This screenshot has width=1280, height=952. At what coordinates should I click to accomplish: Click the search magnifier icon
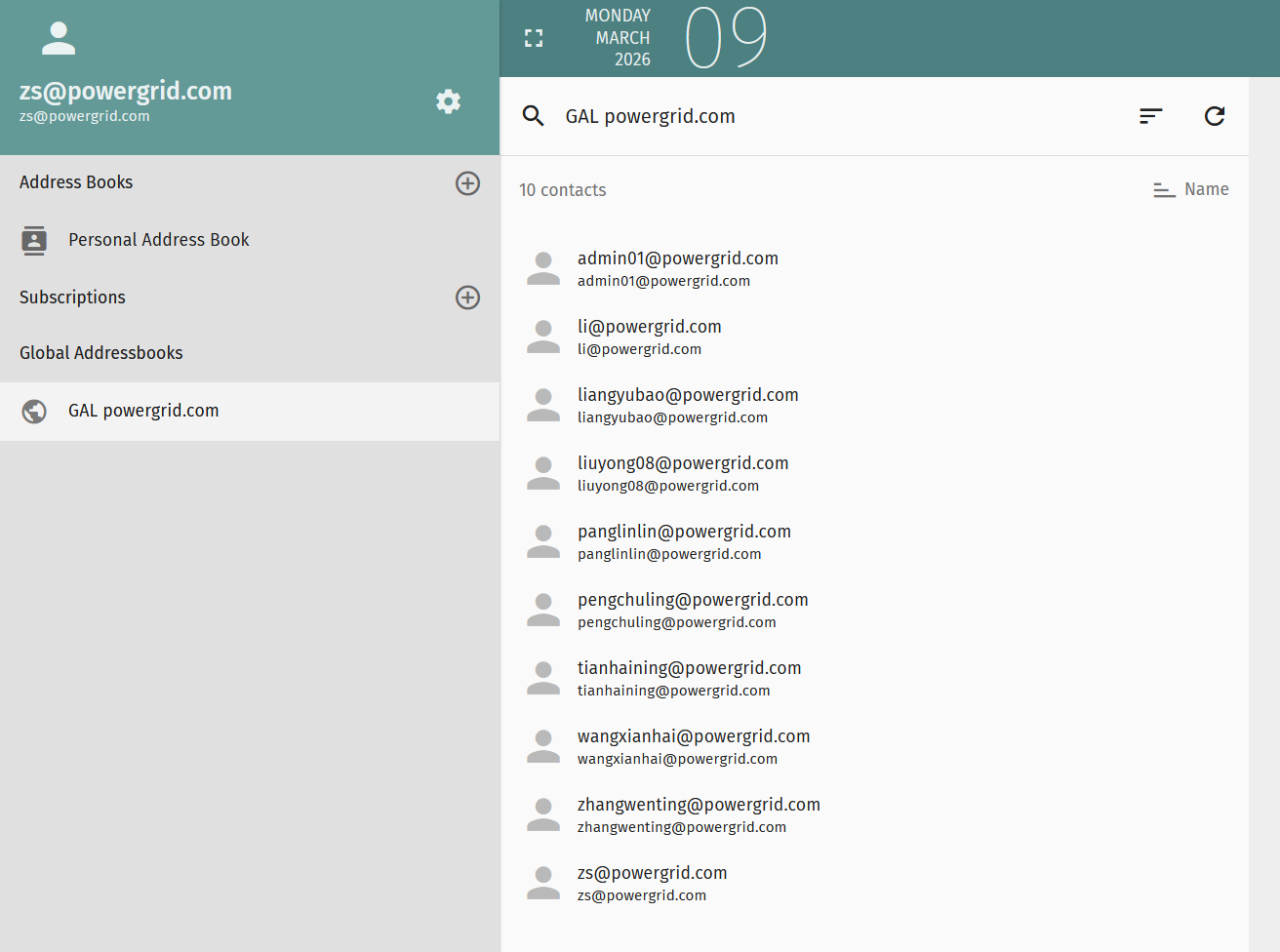[533, 116]
